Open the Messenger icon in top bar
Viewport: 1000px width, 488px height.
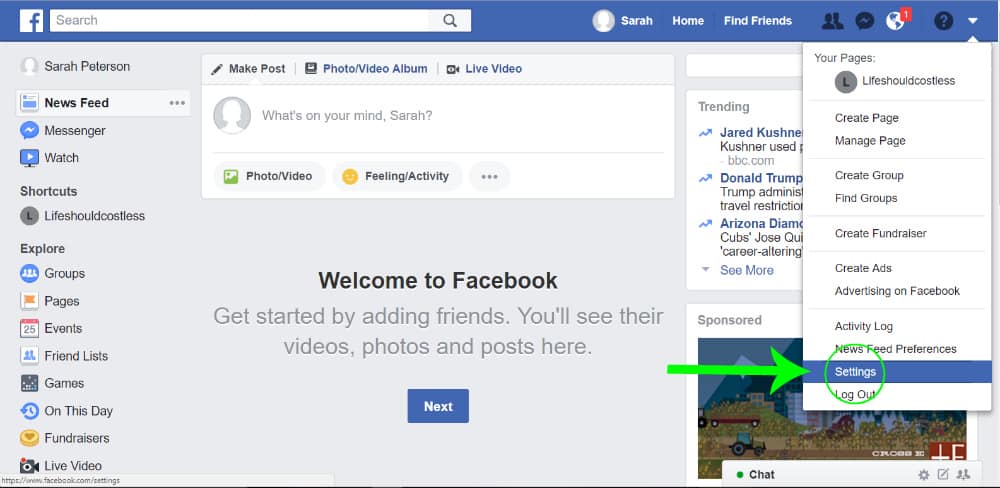(x=864, y=21)
